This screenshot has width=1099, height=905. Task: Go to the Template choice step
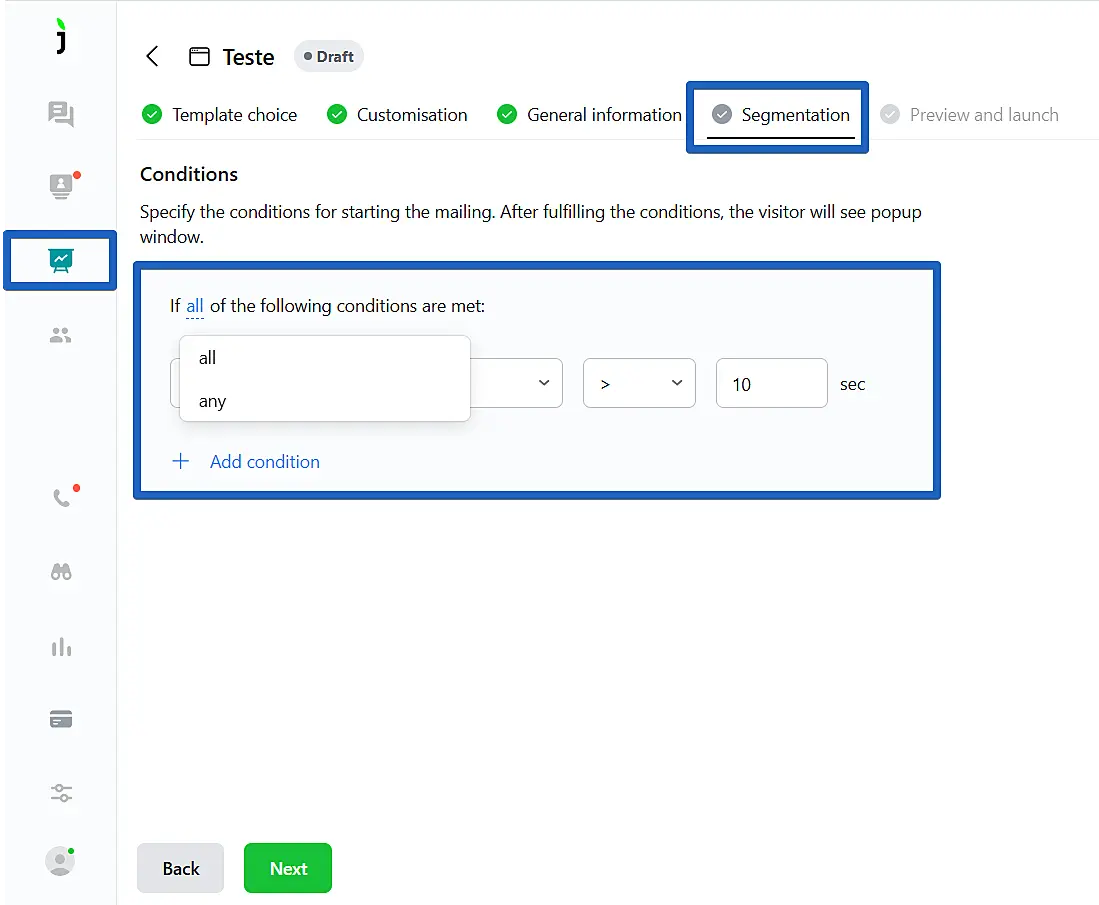pos(233,115)
